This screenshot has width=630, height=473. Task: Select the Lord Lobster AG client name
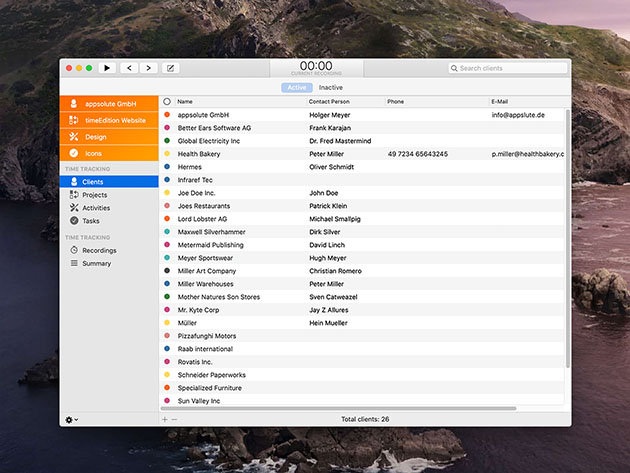[202, 219]
